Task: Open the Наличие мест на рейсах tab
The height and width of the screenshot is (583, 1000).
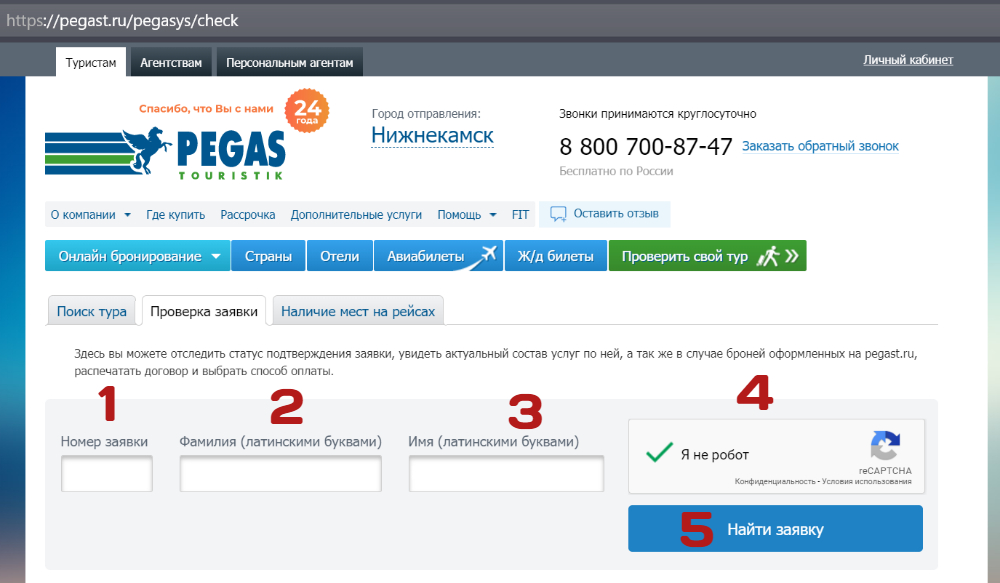Action: 358,311
